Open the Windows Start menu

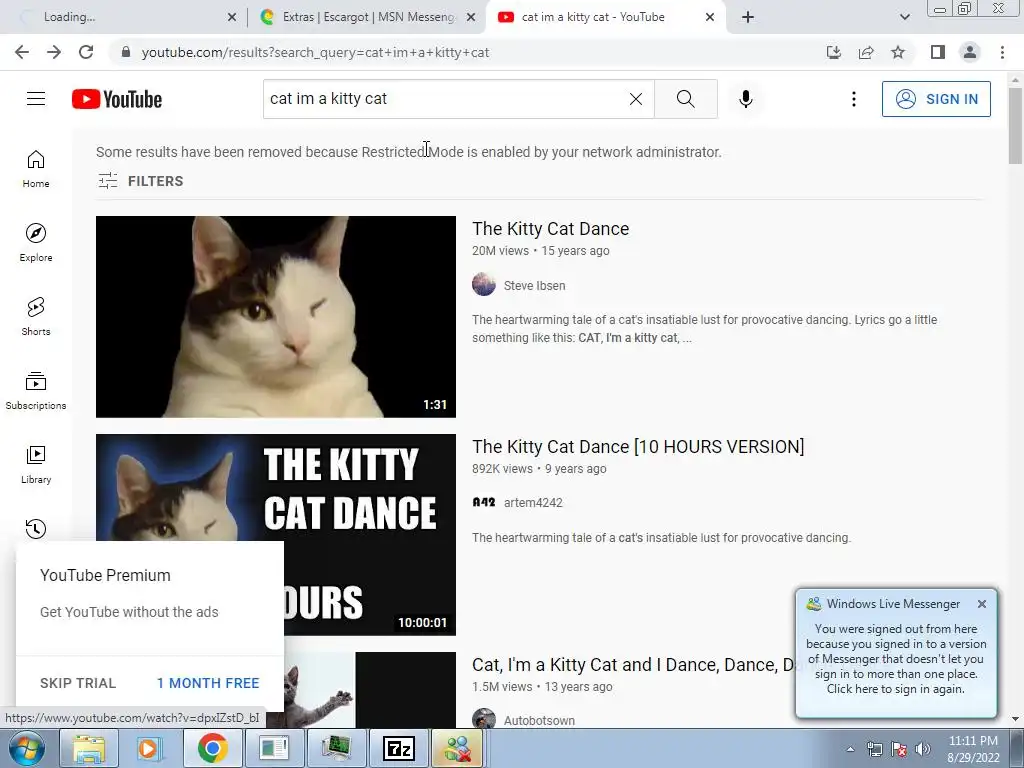[26, 748]
